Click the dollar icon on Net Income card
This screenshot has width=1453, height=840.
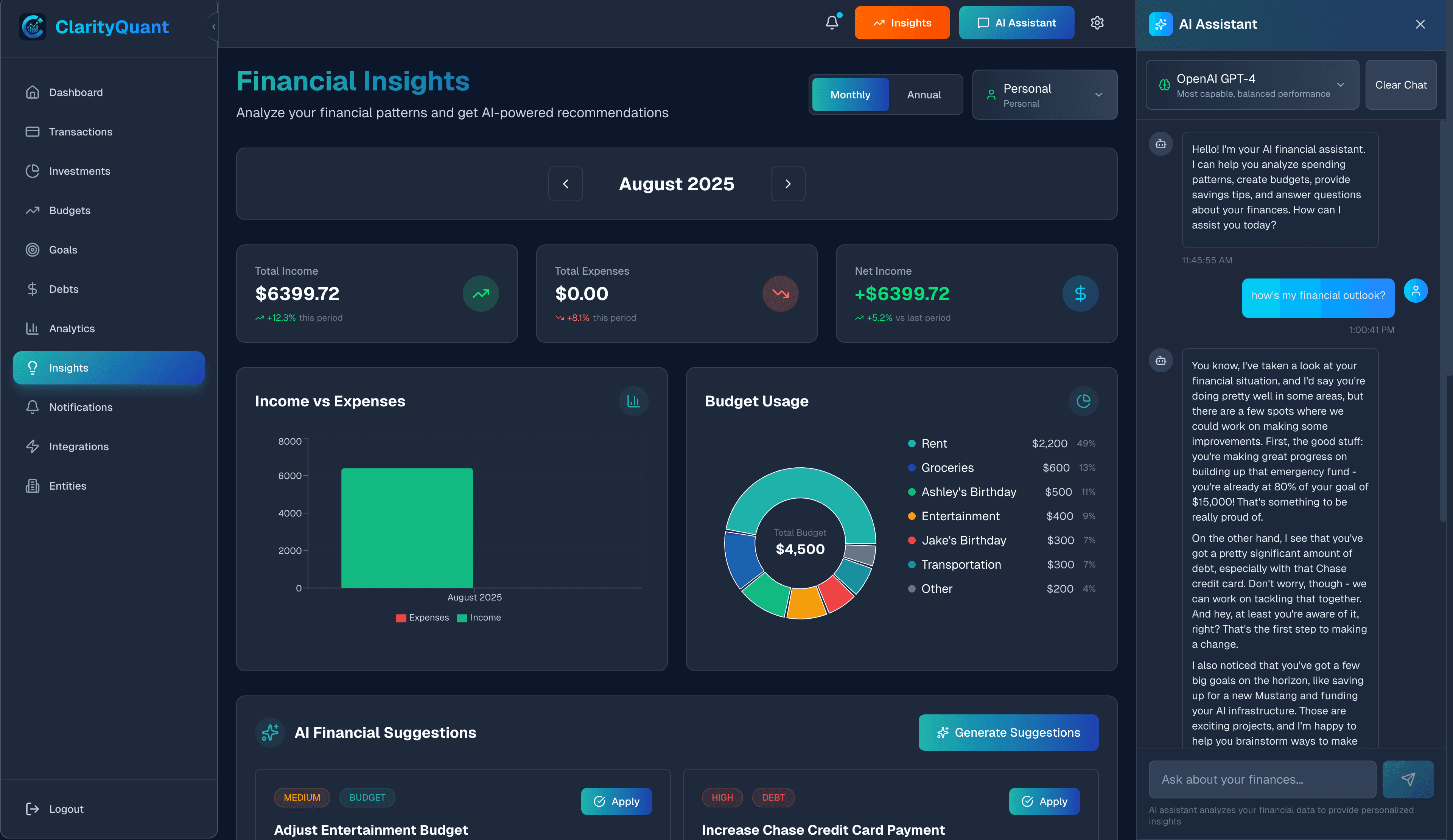1080,294
